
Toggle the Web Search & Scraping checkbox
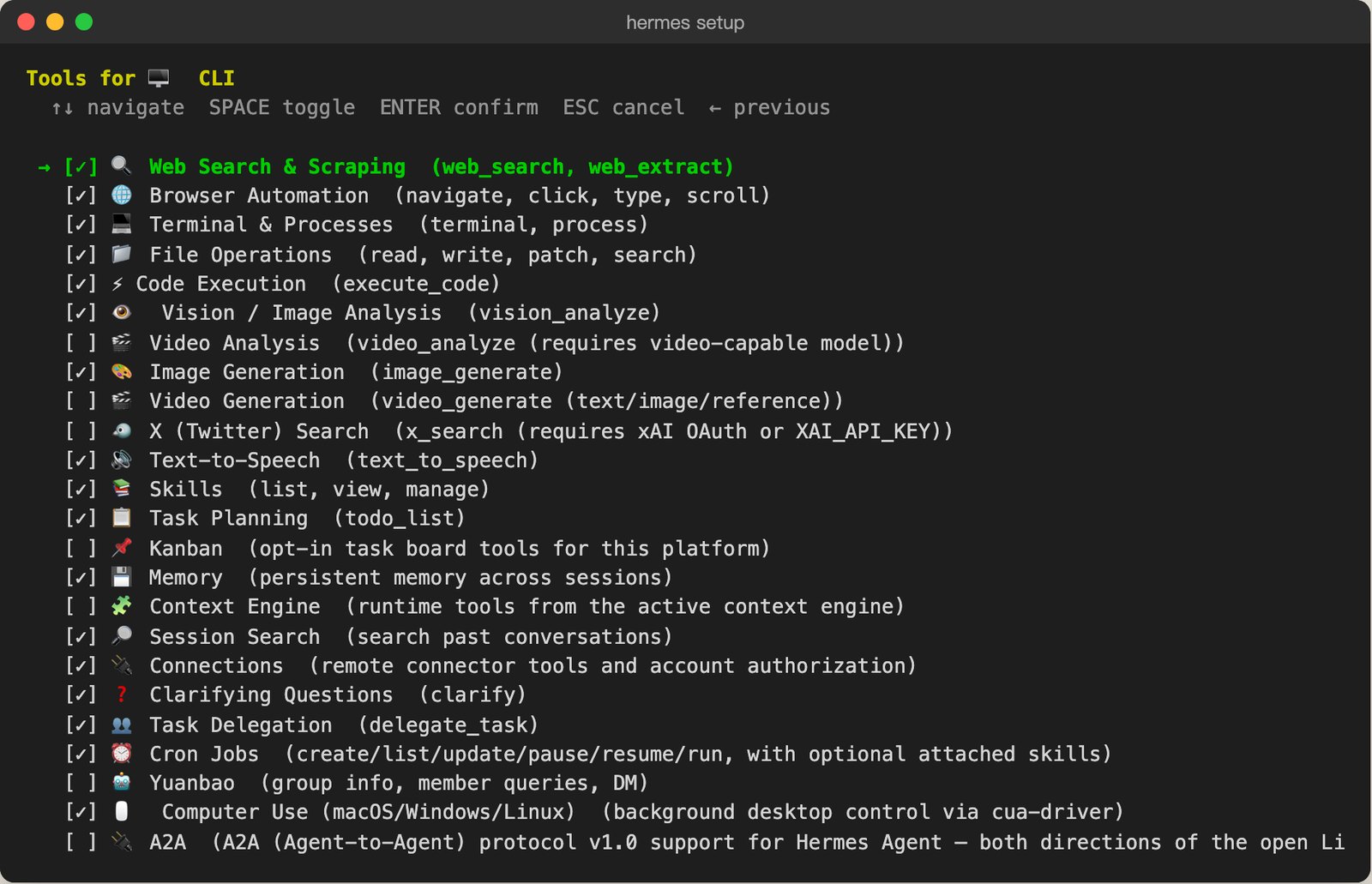click(81, 166)
